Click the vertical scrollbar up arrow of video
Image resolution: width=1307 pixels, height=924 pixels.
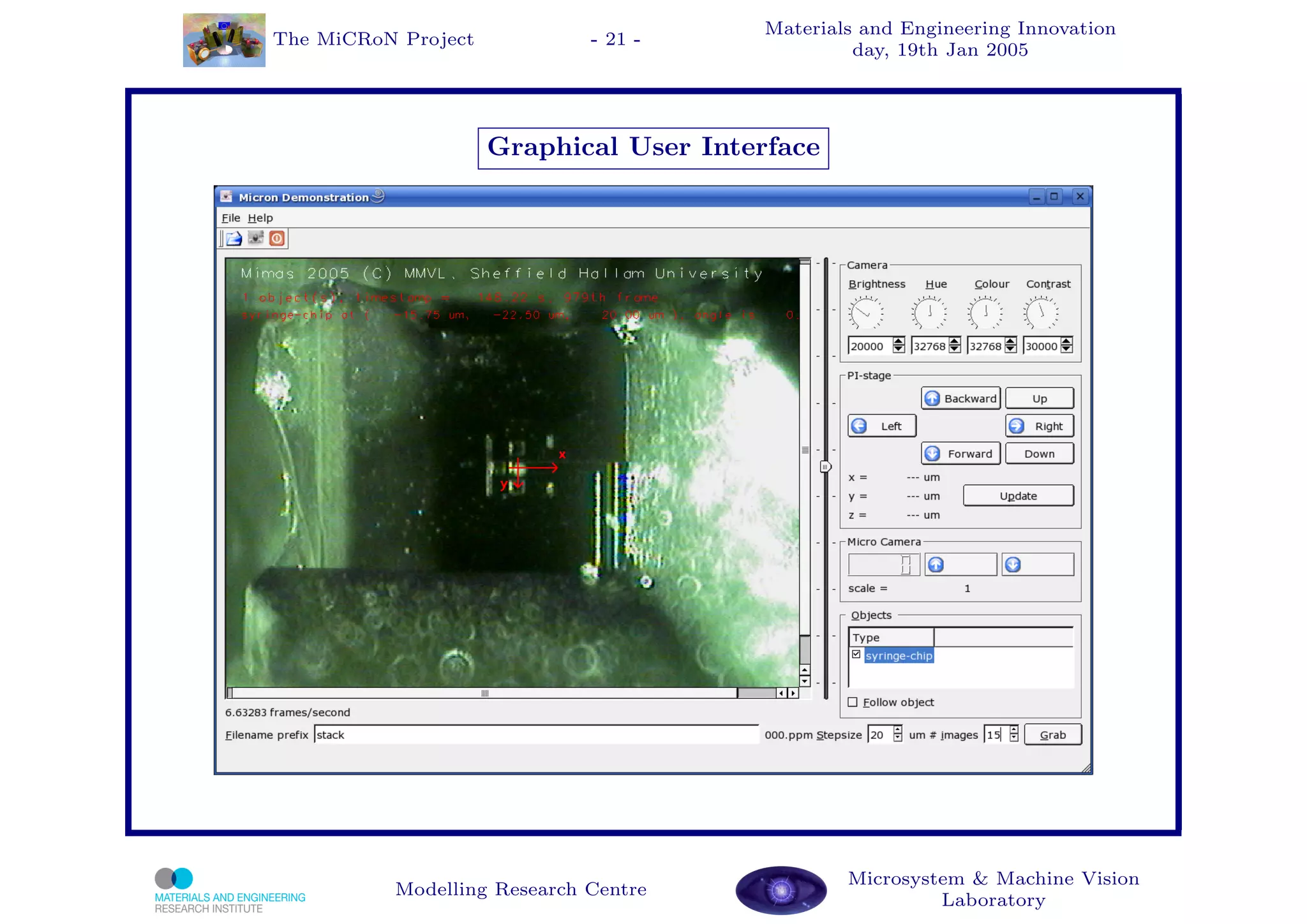(x=805, y=670)
